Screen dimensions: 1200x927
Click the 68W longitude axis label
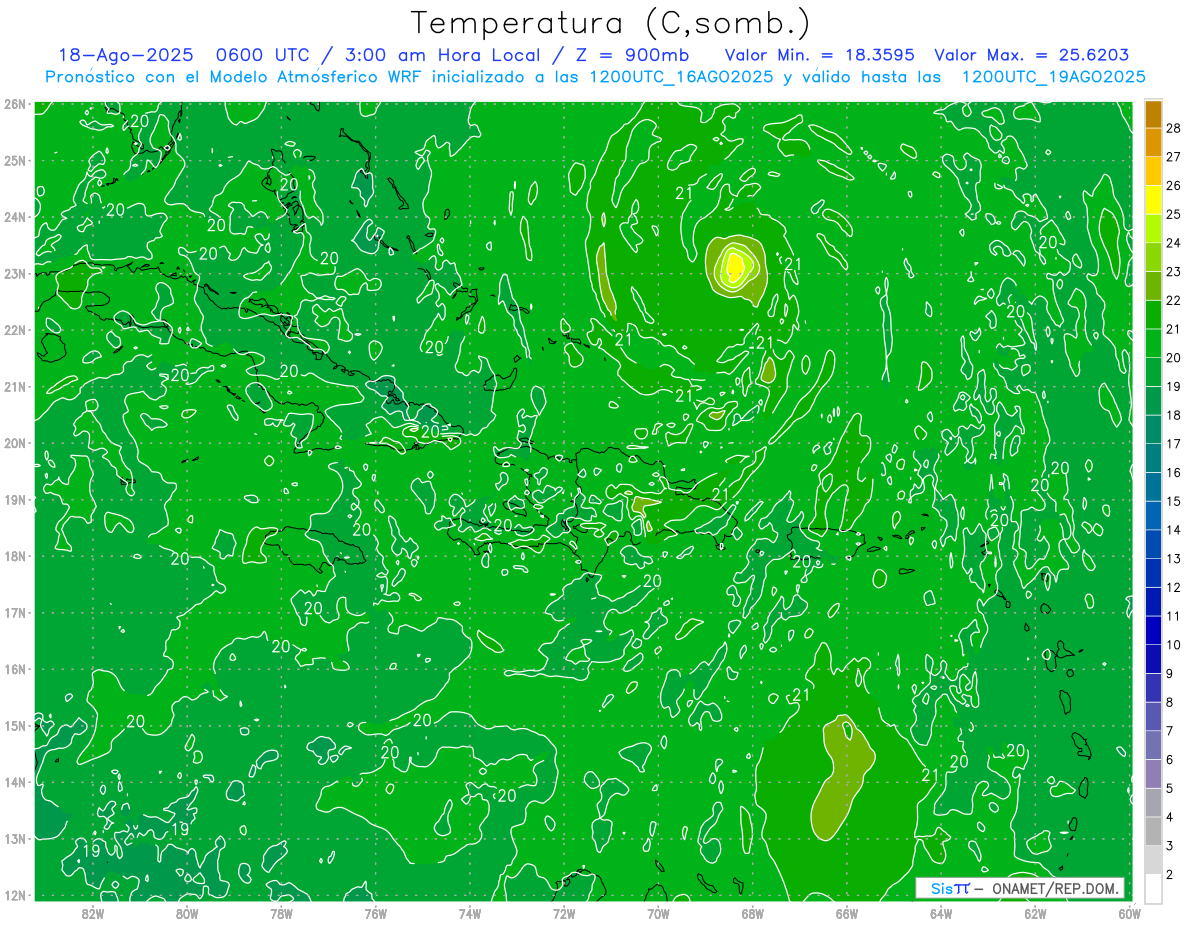(752, 913)
